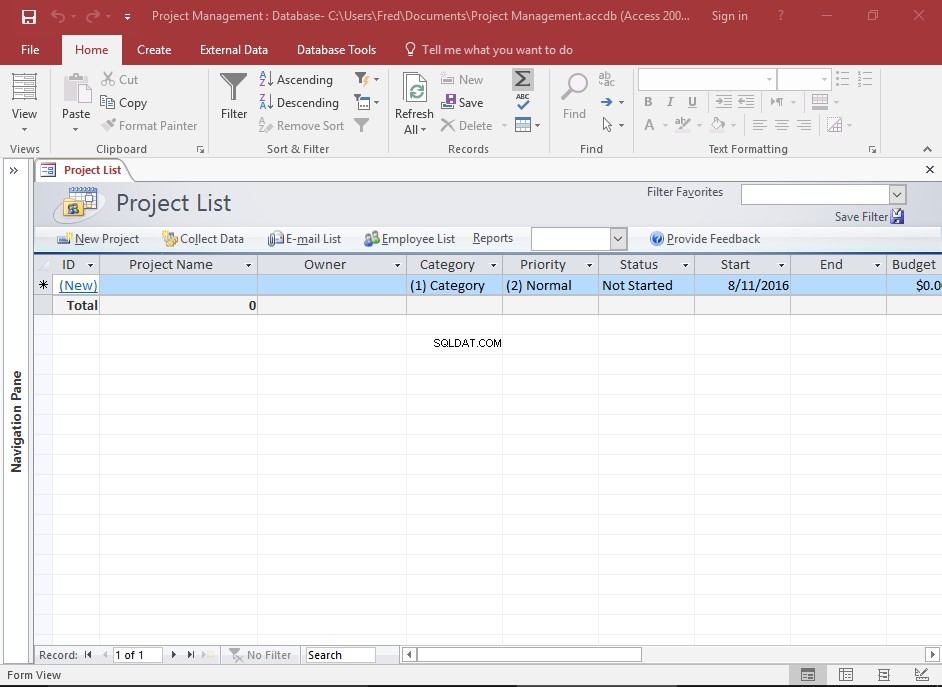Go to the first record arrow
The image size is (942, 687).
(x=88, y=655)
